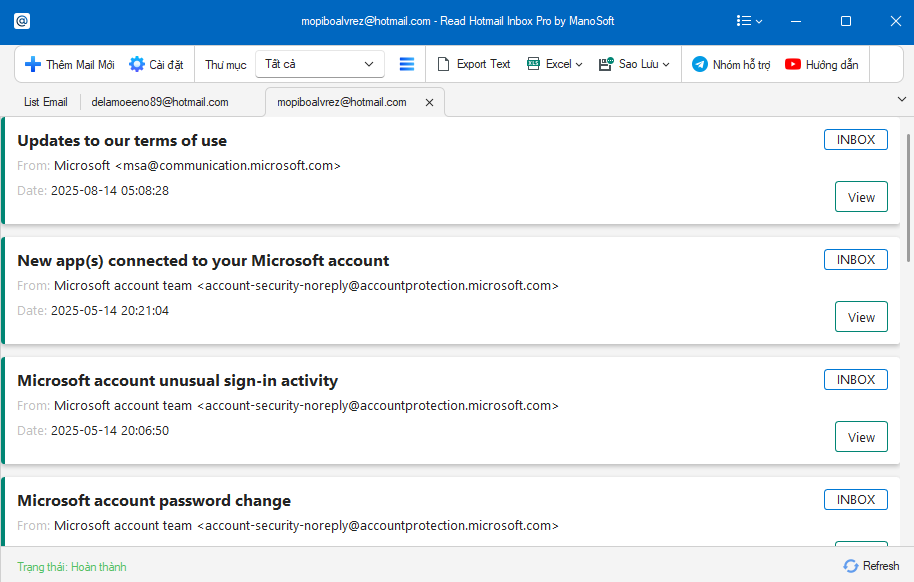Click status text 'Trạng thái: Hoàn thành'

coord(72,567)
